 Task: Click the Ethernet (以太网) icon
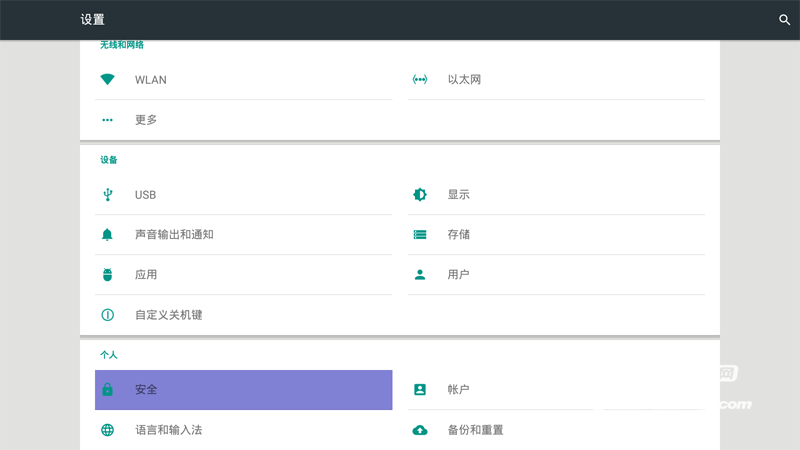click(420, 79)
